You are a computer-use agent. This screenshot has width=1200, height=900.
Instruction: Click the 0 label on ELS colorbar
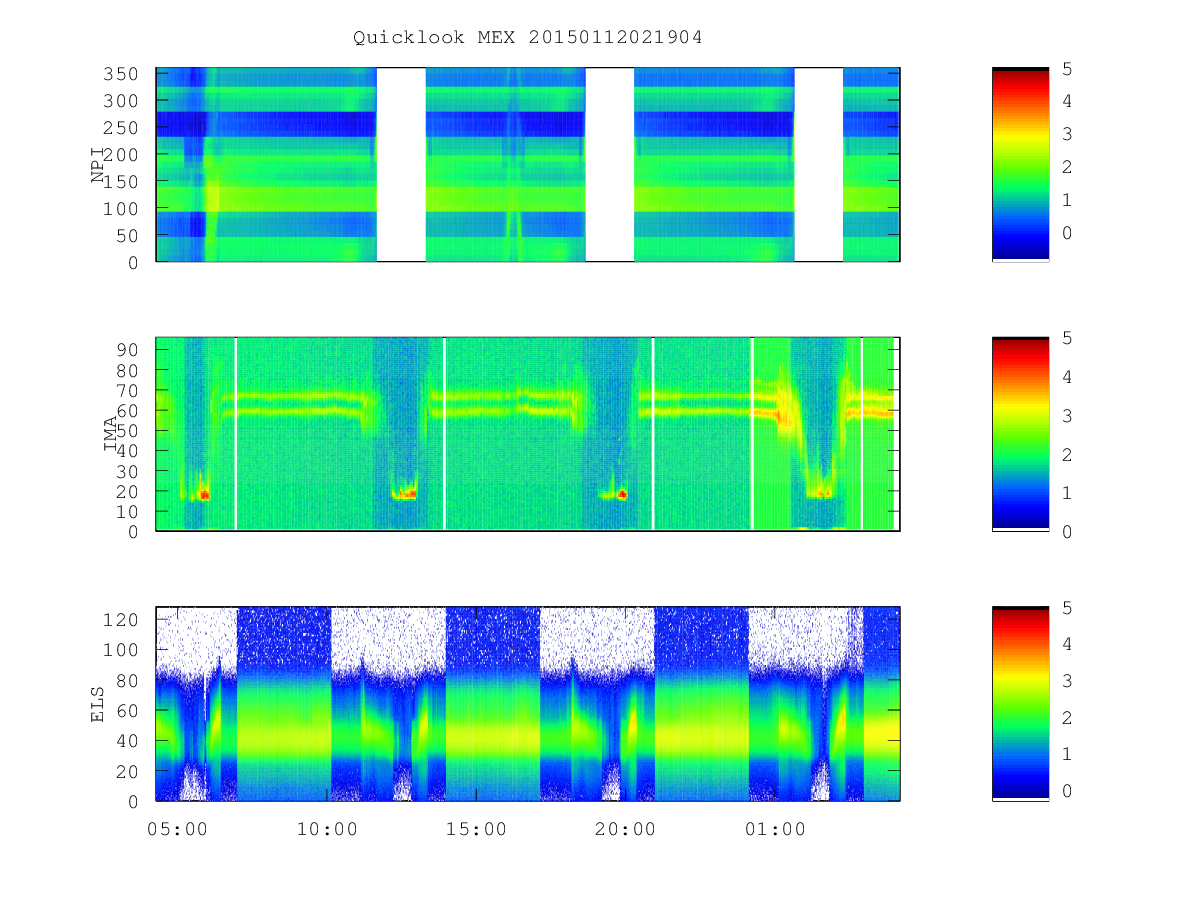[x=1067, y=791]
